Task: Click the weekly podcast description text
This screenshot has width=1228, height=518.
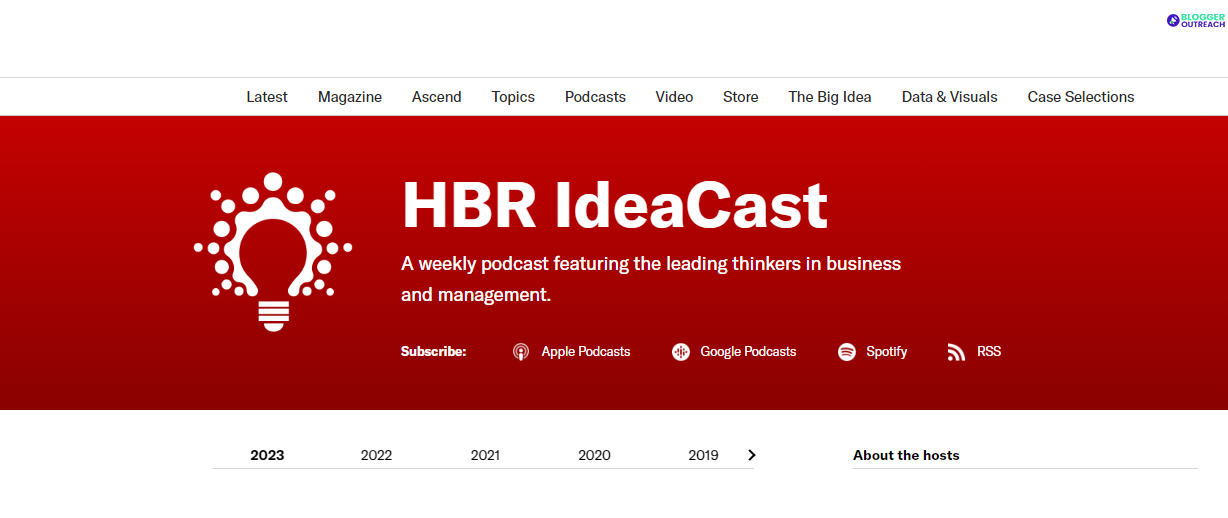Action: (651, 280)
